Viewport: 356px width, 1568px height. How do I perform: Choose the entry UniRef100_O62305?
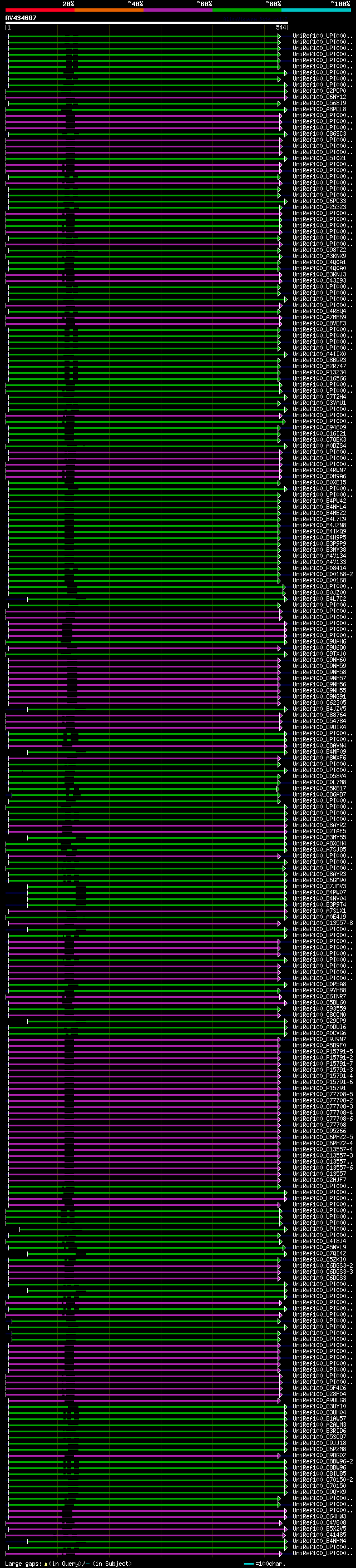(x=319, y=703)
